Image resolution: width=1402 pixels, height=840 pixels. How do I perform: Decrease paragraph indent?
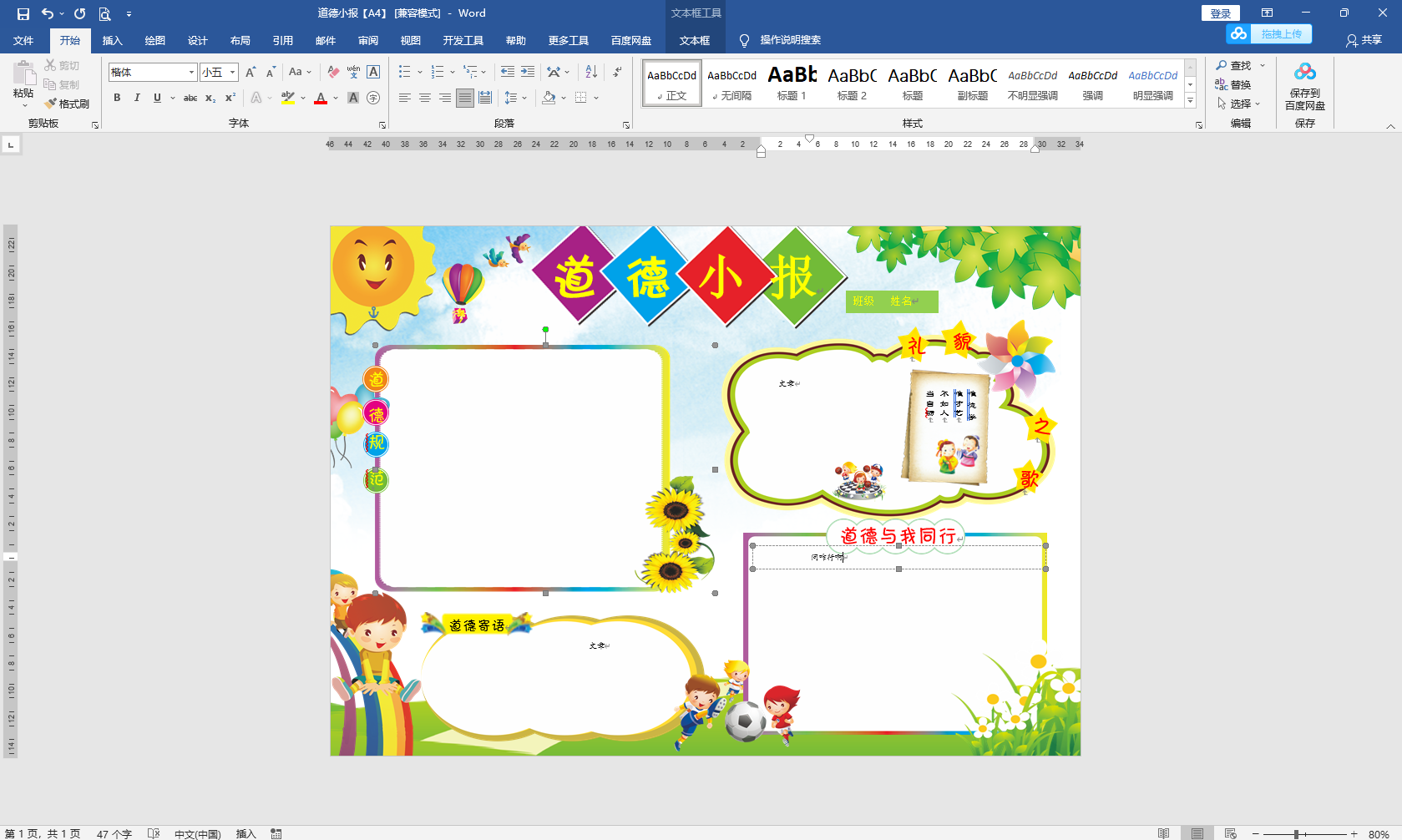tap(508, 72)
